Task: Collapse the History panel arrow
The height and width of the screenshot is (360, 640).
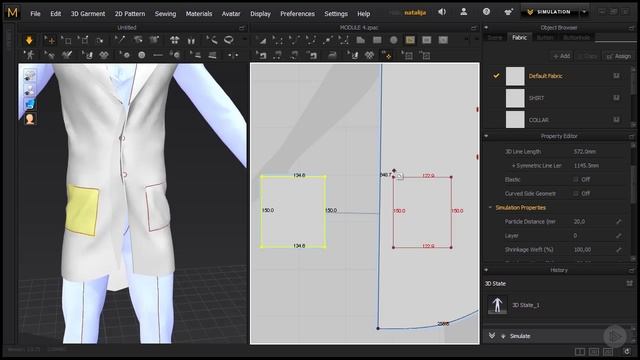Action: coord(486,270)
